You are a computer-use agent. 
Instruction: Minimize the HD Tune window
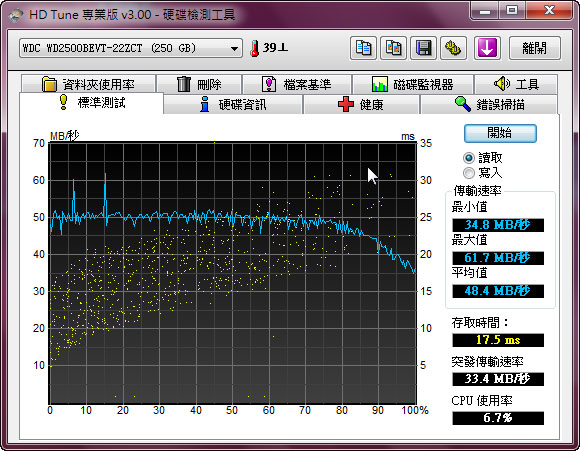(485, 11)
